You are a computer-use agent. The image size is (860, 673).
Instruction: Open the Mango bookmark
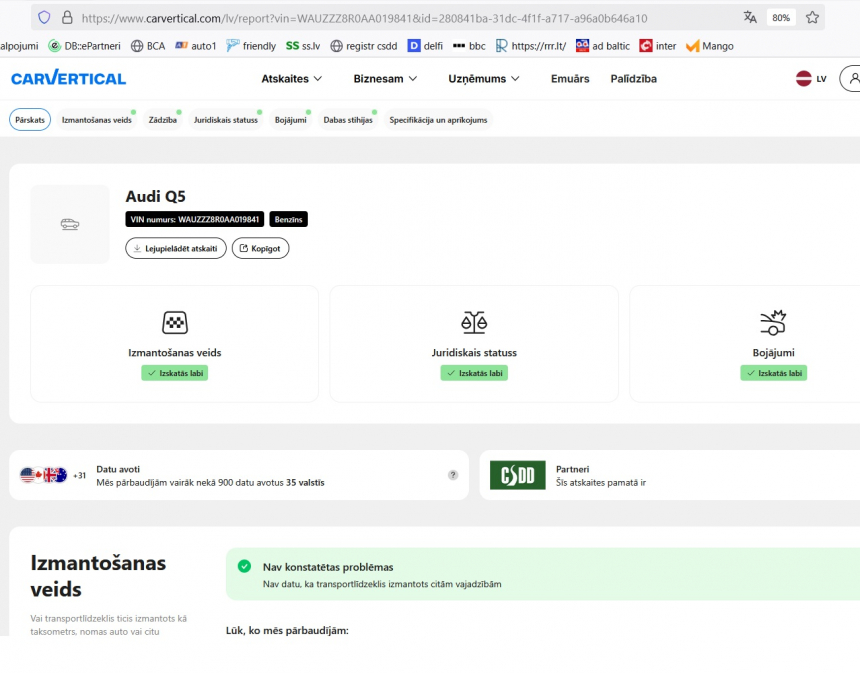(x=710, y=46)
